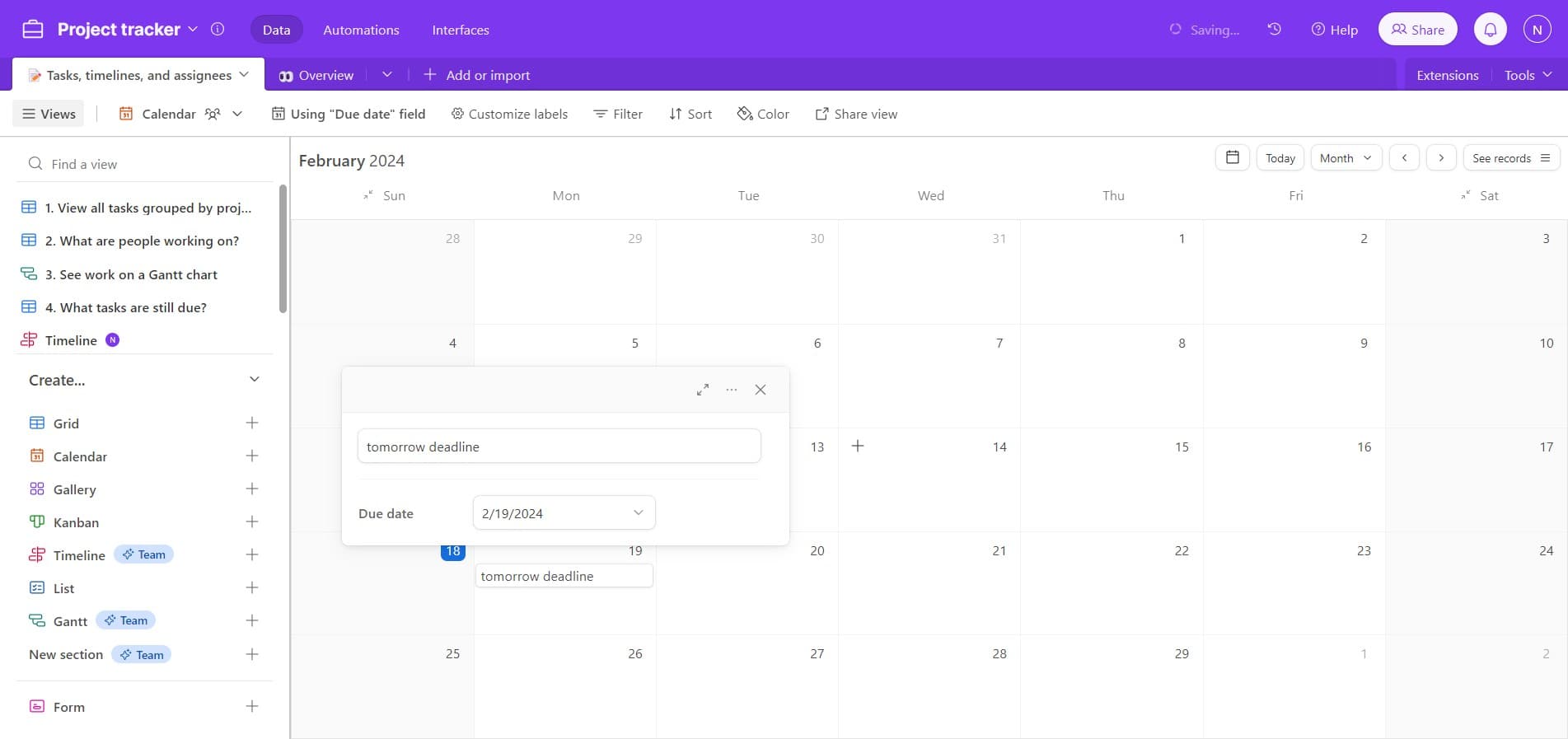
Task: Go to next month arrow
Action: pyautogui.click(x=1441, y=157)
